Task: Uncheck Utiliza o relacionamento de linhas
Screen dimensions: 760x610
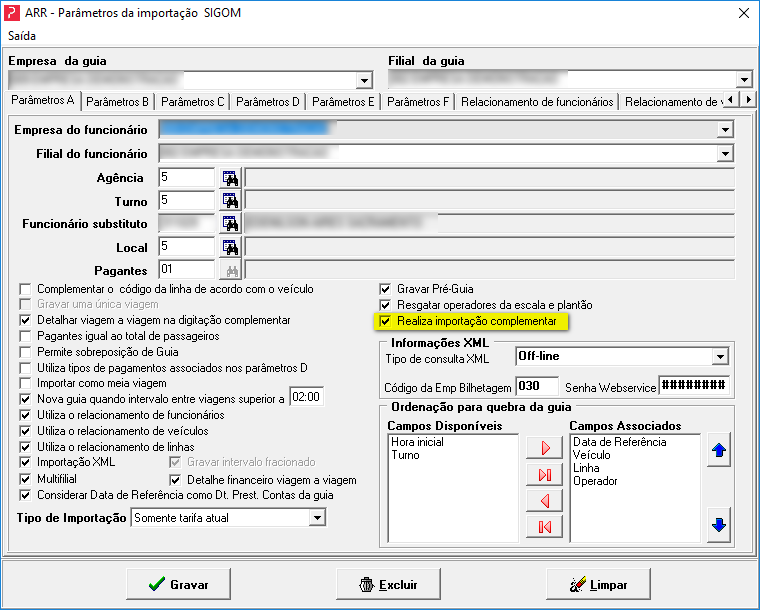Action: pyautogui.click(x=25, y=447)
